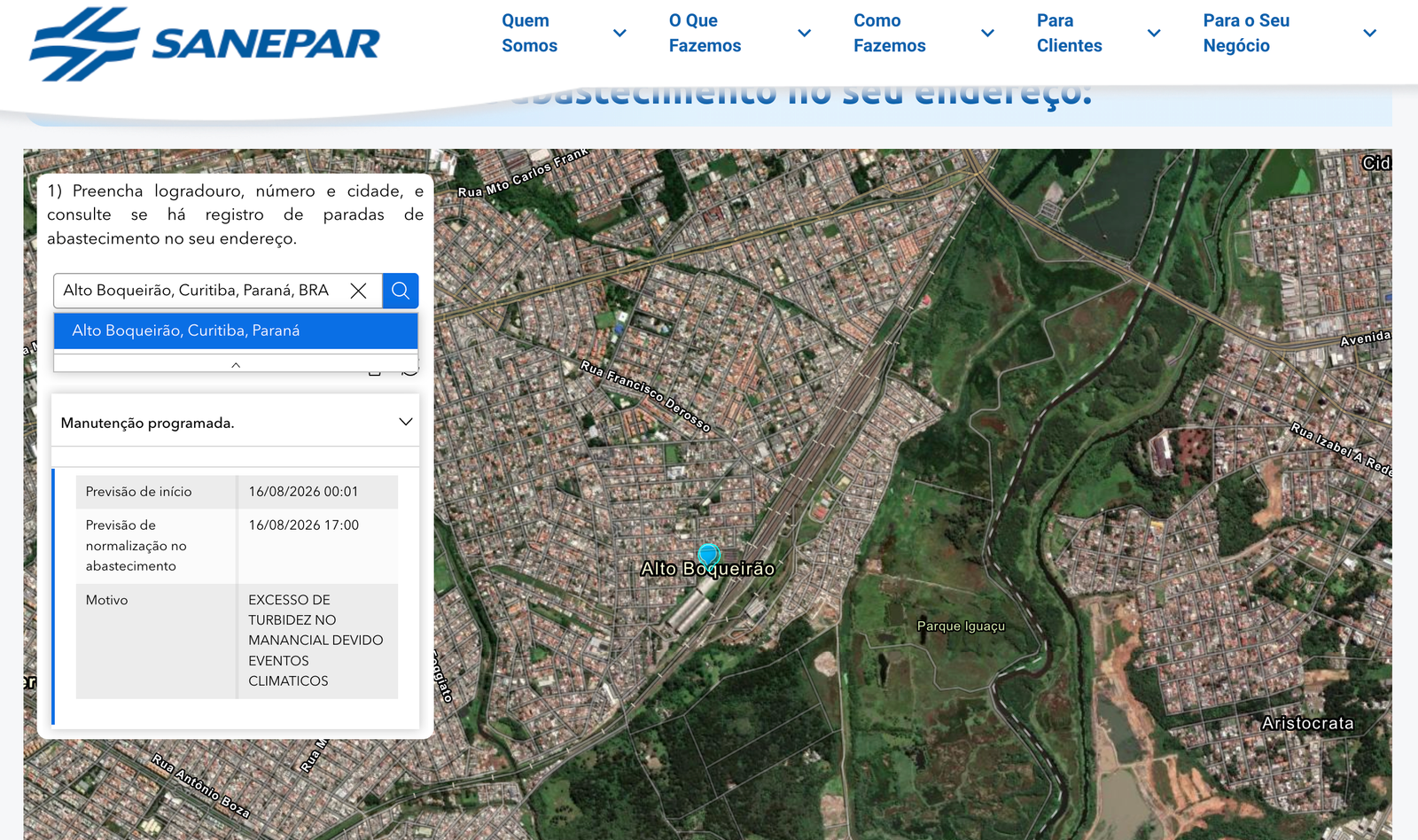Click the 'Parque Iguaçu' map label
The image size is (1418, 840).
[x=961, y=626]
